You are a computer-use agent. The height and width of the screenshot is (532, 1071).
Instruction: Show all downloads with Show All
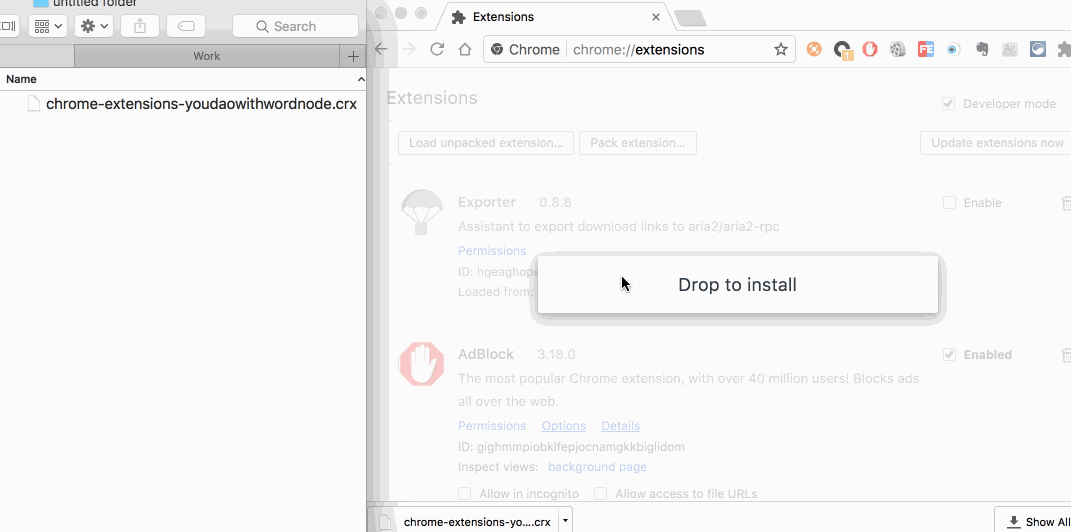1033,522
